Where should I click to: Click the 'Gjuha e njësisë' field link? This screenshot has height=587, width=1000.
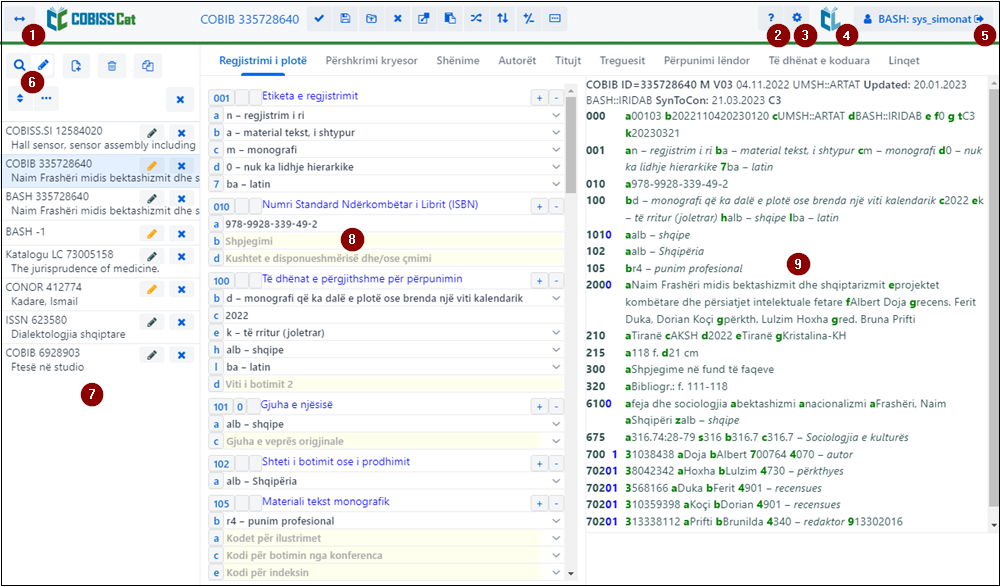[297, 405]
